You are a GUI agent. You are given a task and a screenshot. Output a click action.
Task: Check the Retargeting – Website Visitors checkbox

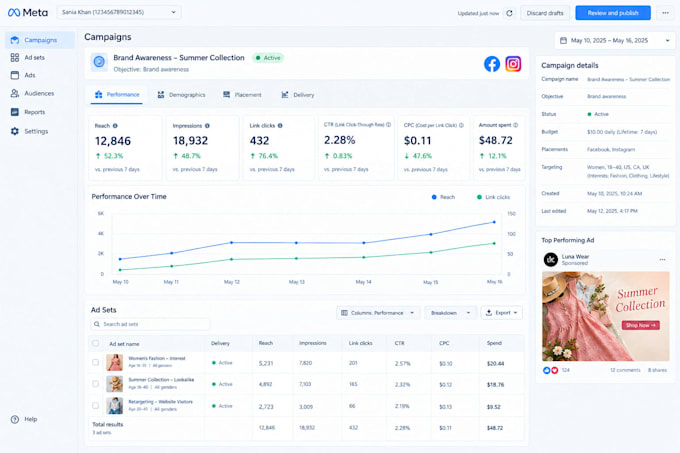point(95,406)
